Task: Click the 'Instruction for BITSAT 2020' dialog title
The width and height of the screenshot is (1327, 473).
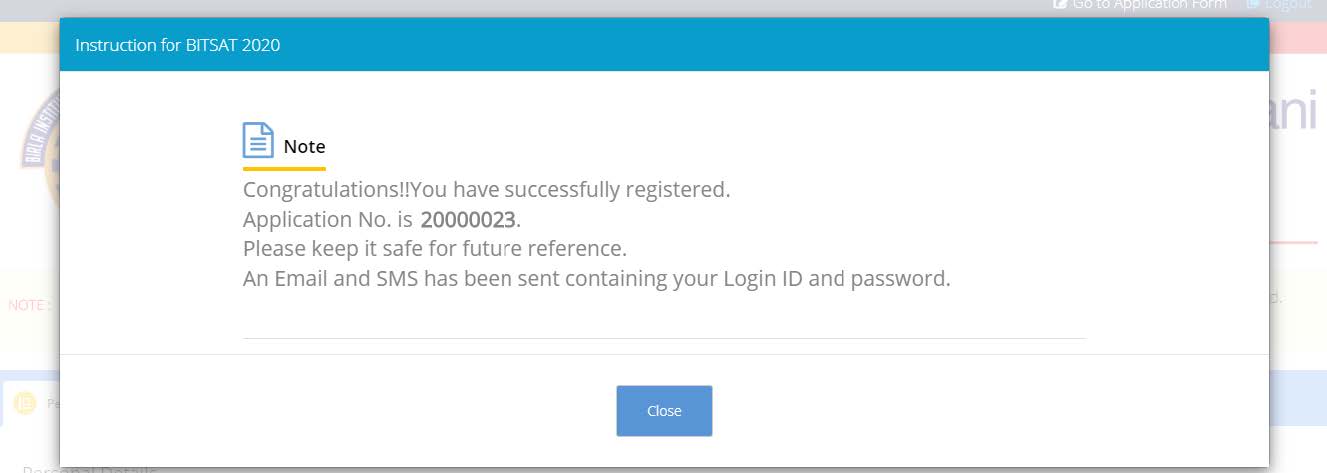Action: (x=178, y=45)
